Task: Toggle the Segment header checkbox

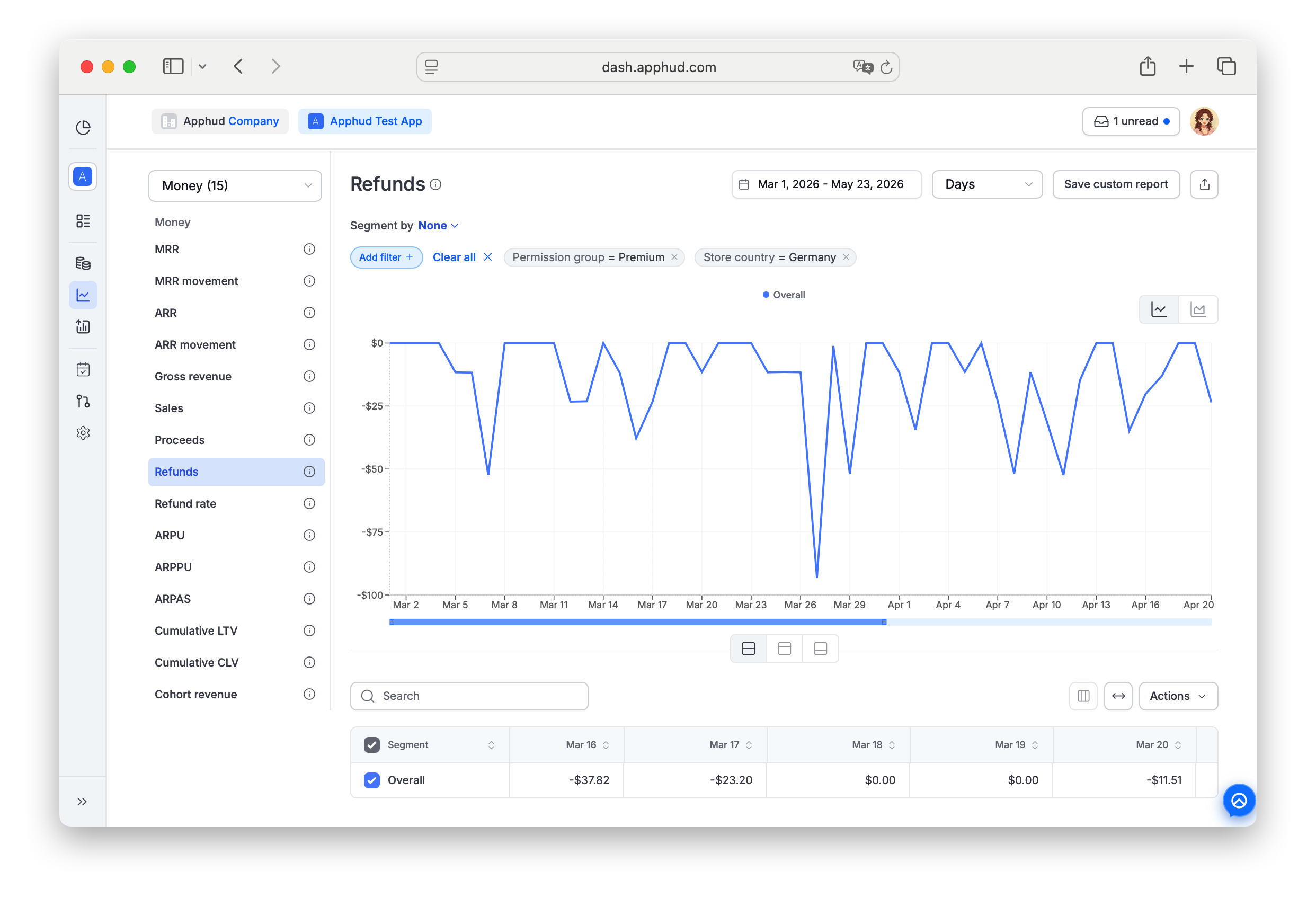Action: coord(372,745)
